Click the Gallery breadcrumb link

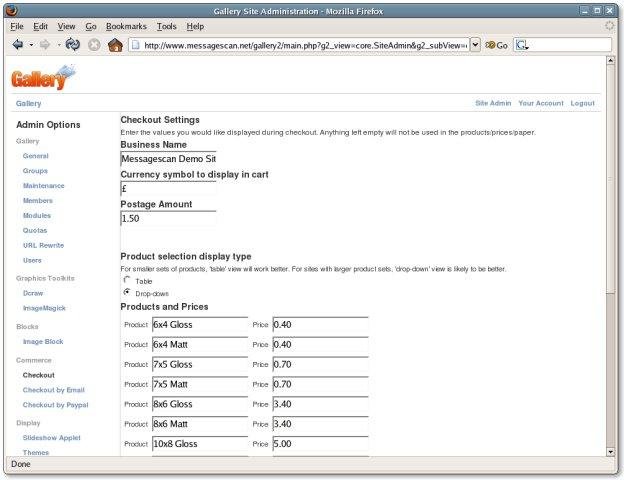coord(29,103)
